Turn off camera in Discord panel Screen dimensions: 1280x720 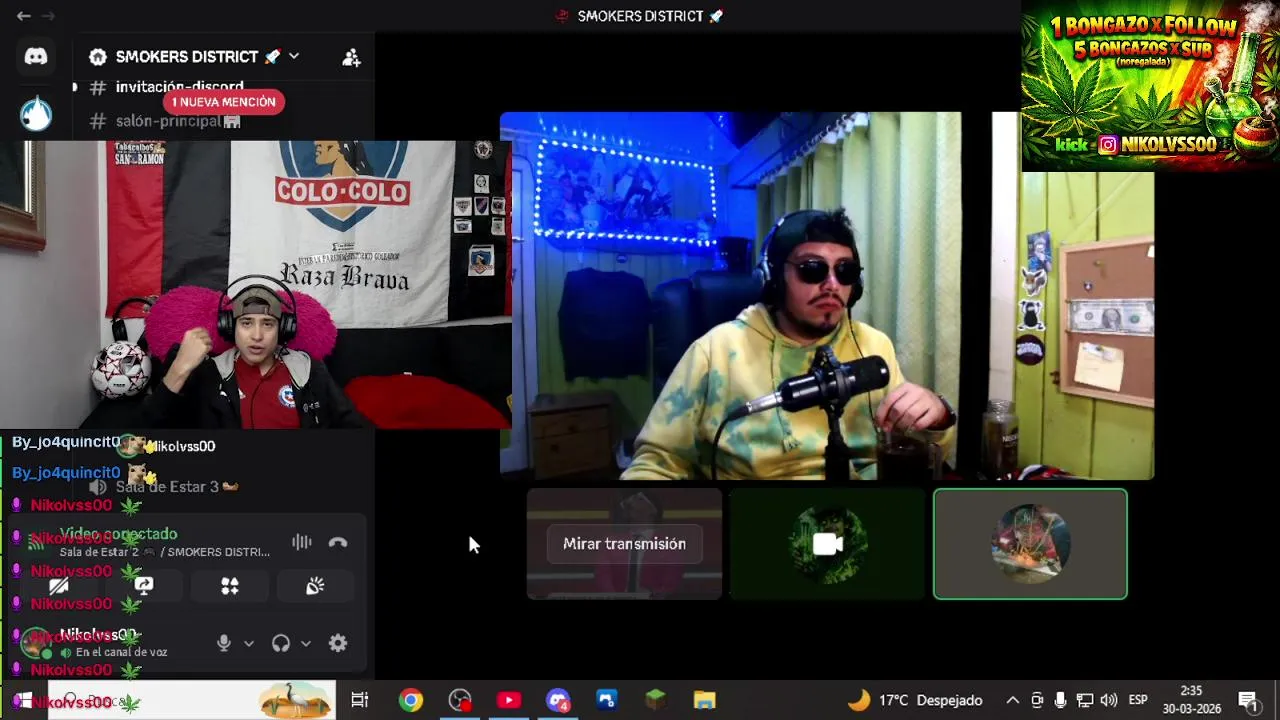pos(59,586)
